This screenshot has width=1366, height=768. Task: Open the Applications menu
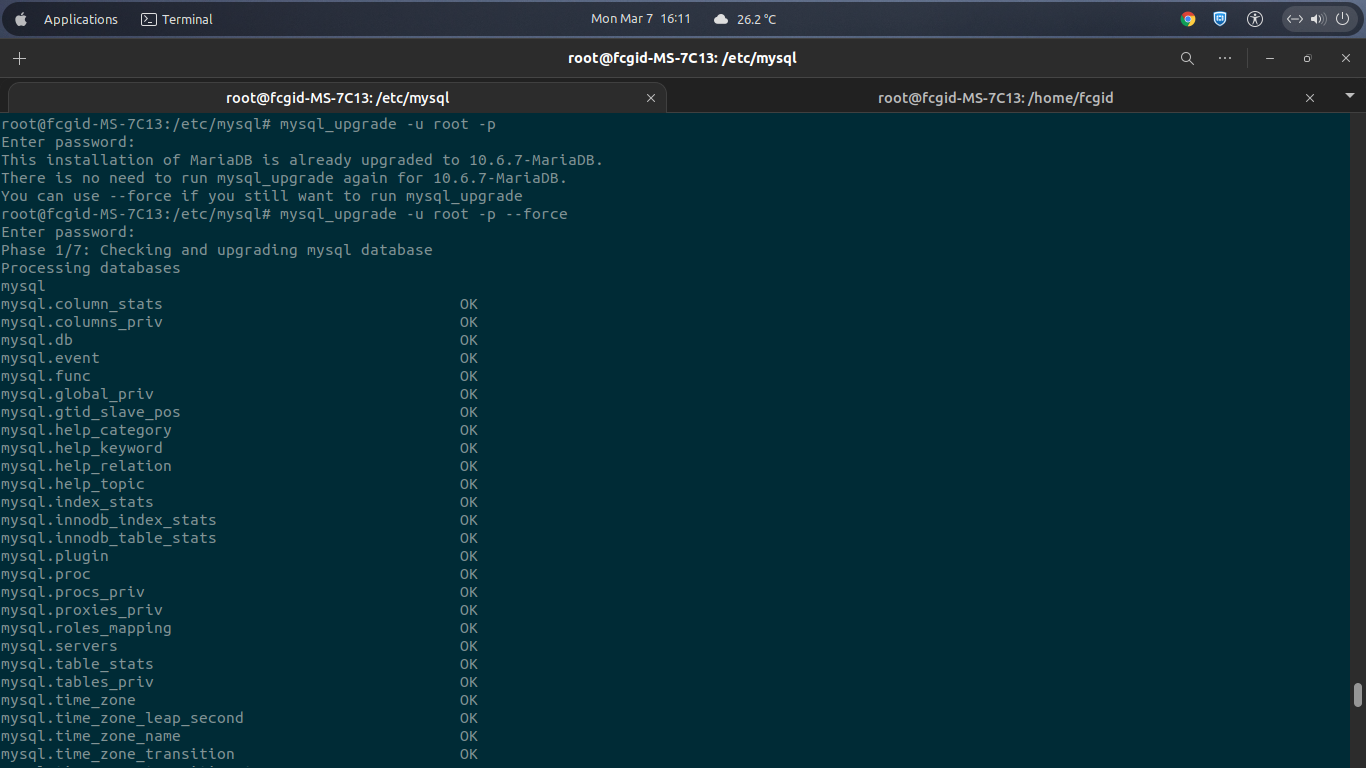tap(81, 19)
